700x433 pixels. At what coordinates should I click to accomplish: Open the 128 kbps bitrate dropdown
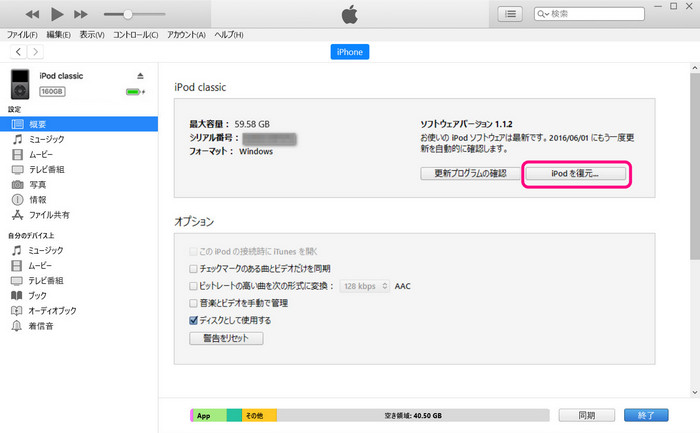click(365, 286)
